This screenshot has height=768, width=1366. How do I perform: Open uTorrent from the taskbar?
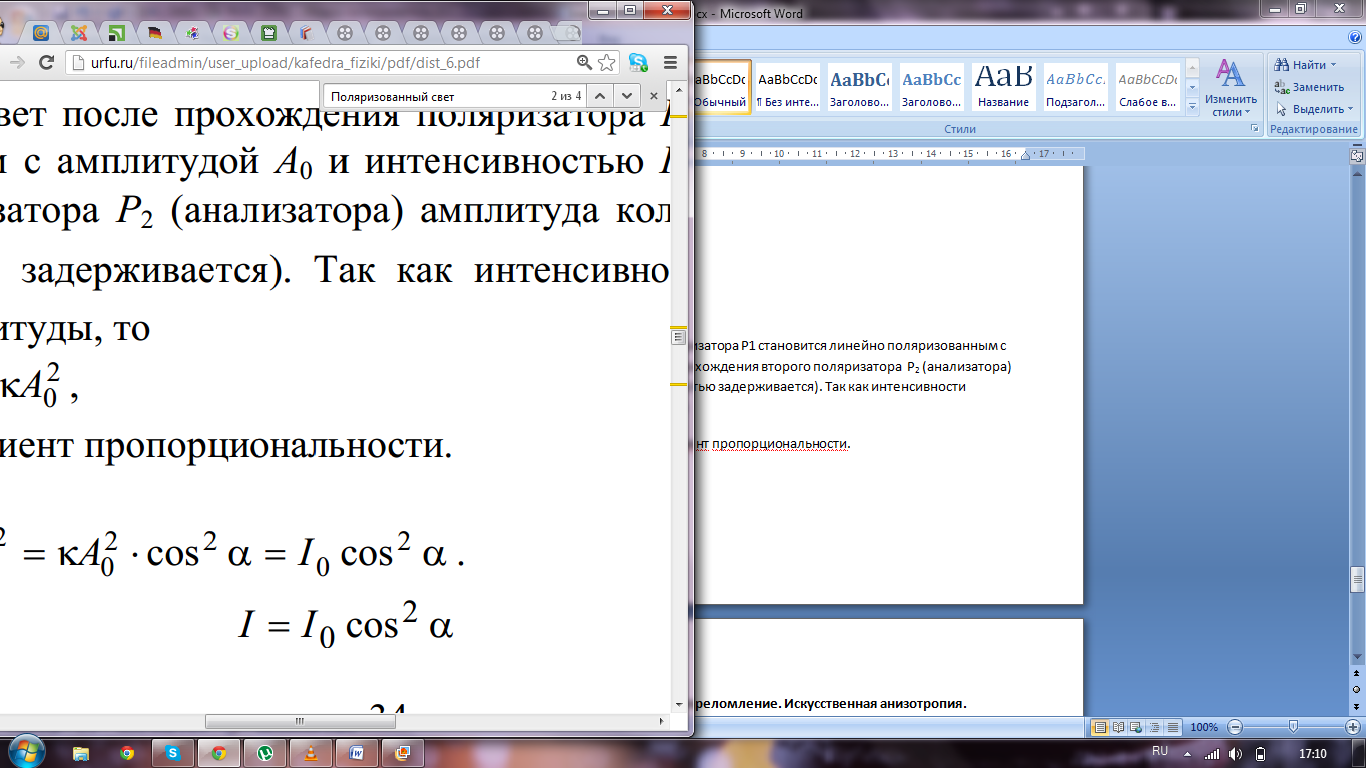pyautogui.click(x=265, y=752)
